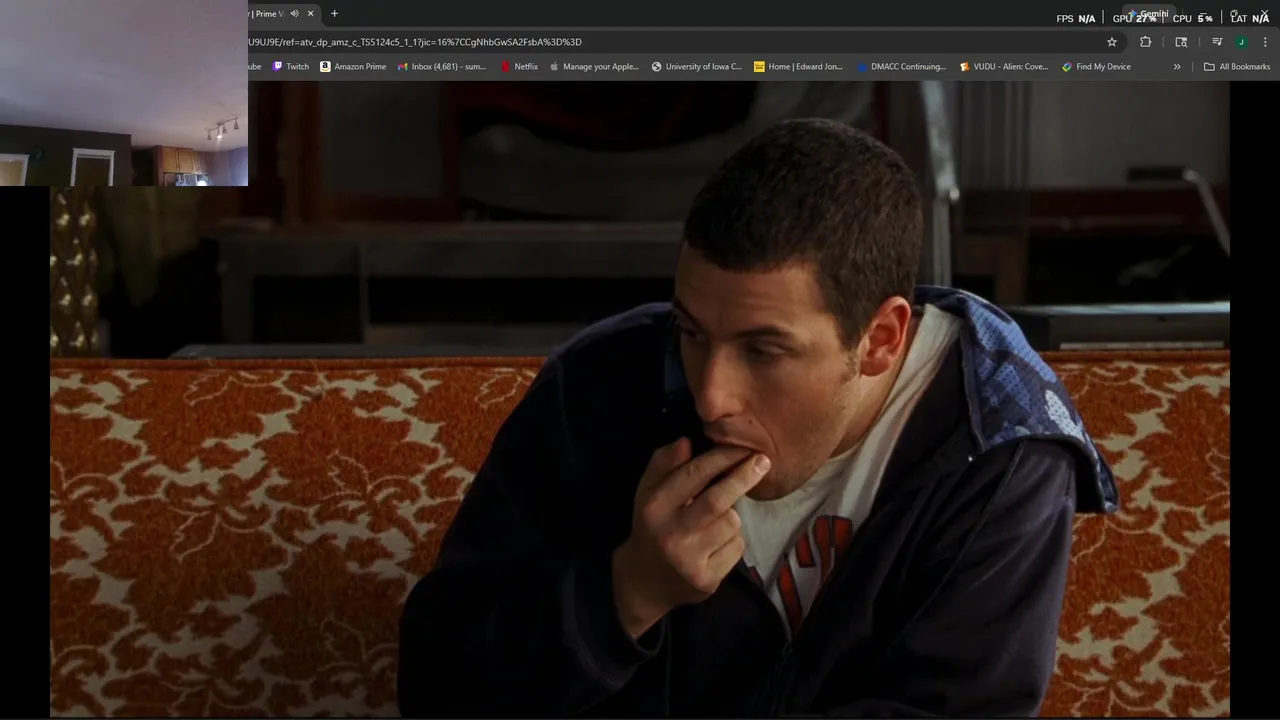The height and width of the screenshot is (720, 1280).
Task: Click the CPU 5% overlay readout
Action: click(1193, 19)
